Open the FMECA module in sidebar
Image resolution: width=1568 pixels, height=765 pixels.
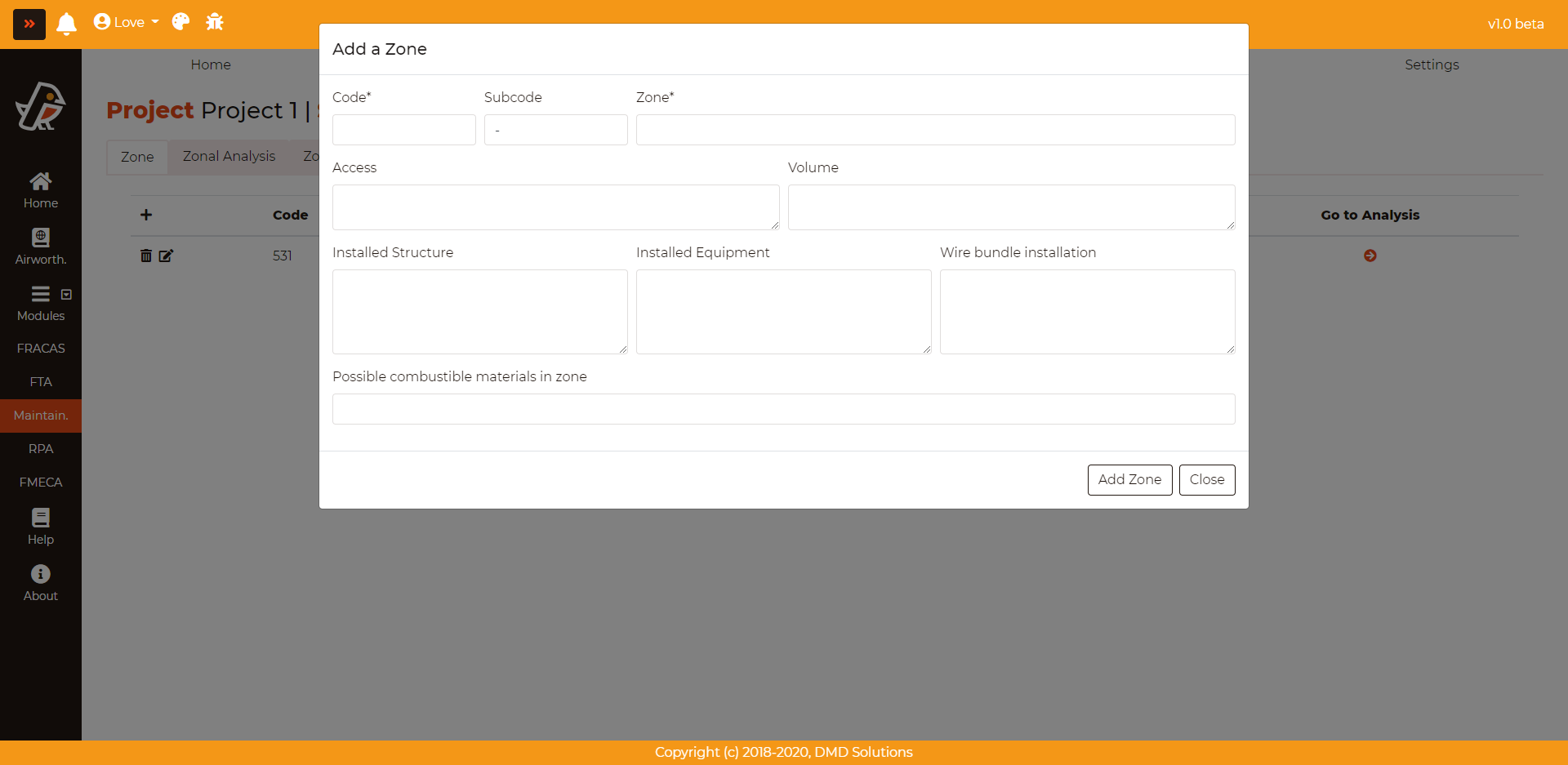coord(41,483)
